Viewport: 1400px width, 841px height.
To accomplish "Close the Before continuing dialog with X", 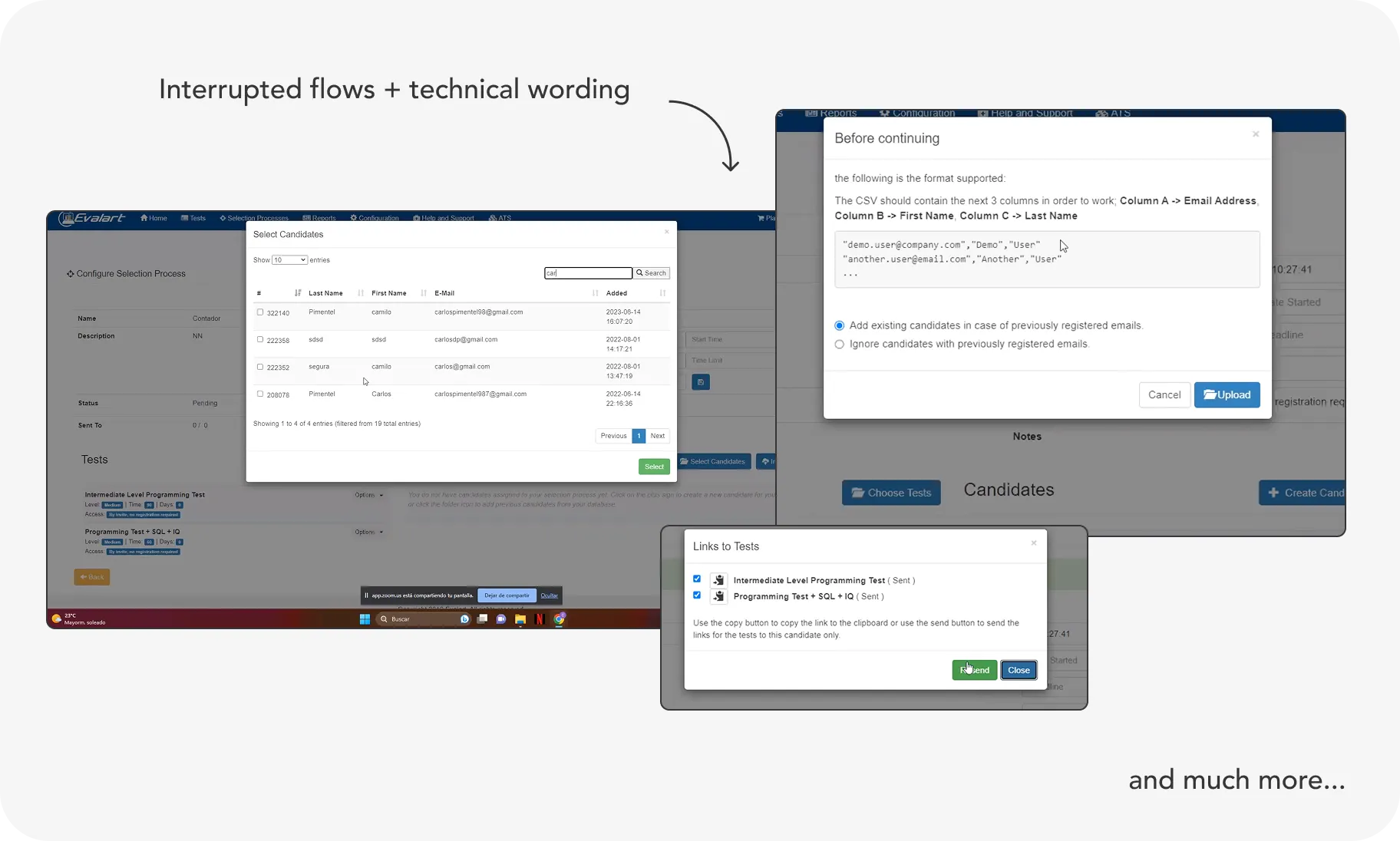I will coord(1256,134).
